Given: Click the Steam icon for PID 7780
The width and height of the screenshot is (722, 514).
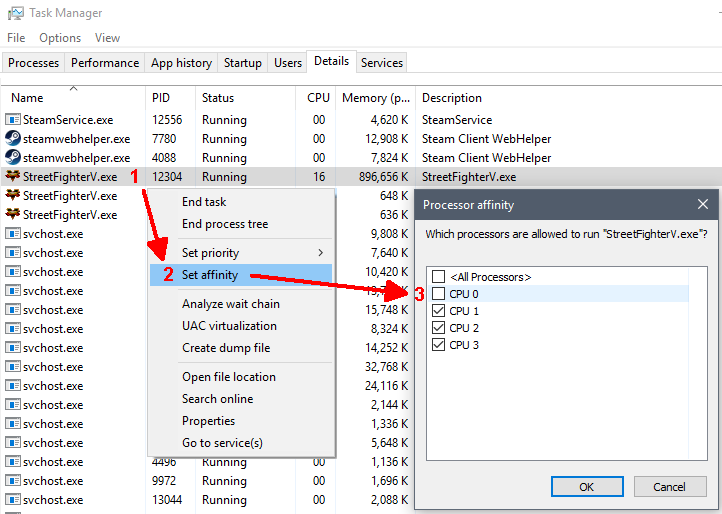Looking at the screenshot, I should pos(13,138).
